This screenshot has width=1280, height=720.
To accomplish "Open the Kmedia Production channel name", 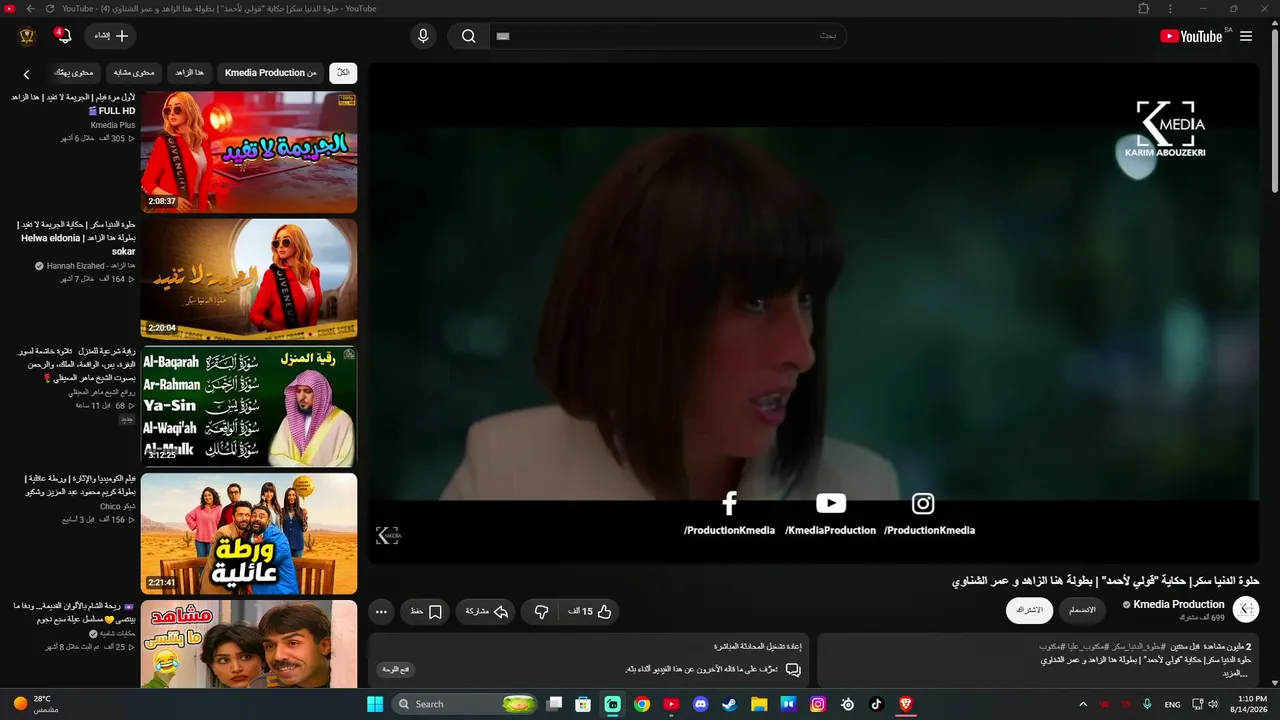I will [x=1178, y=604].
